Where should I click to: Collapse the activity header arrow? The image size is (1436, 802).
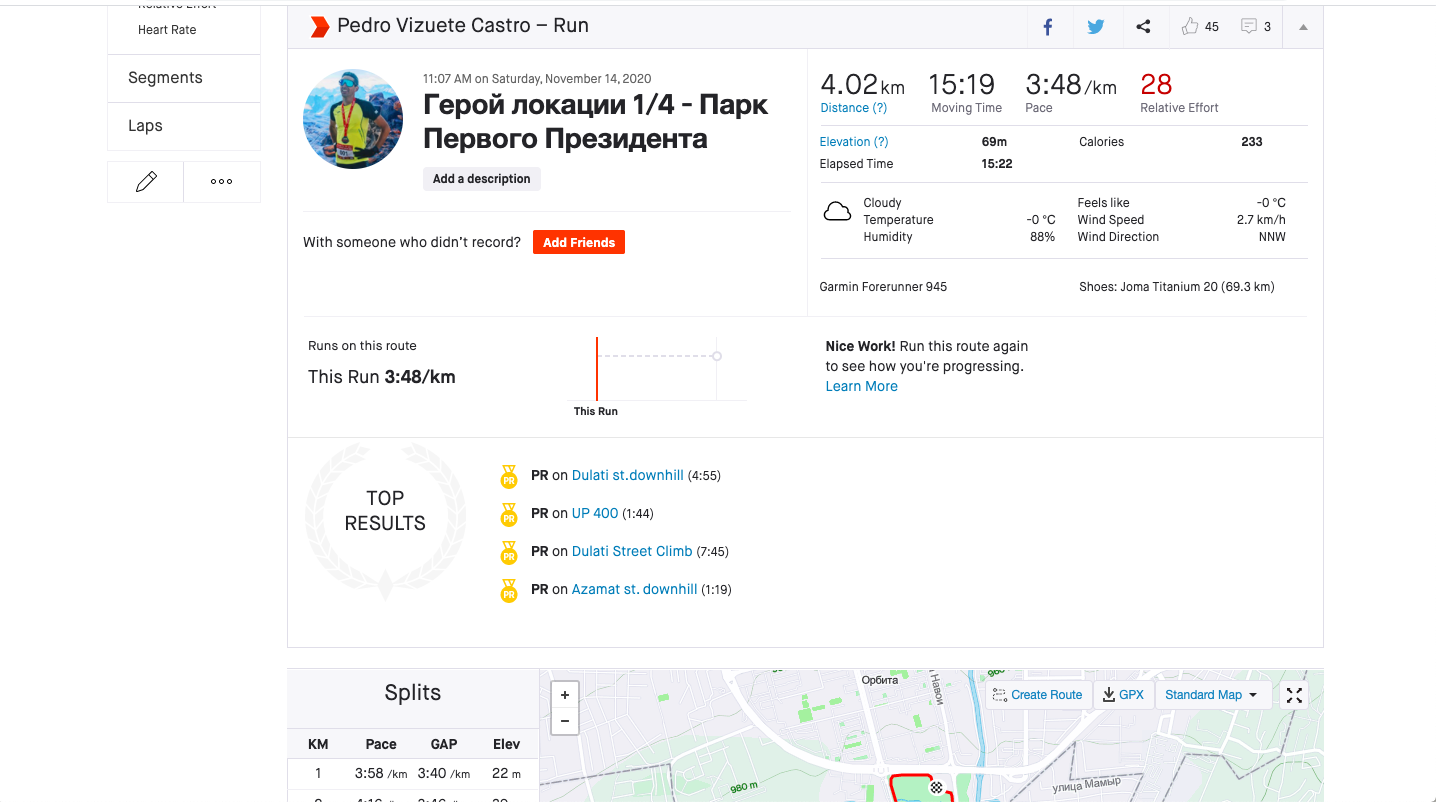click(x=1303, y=27)
